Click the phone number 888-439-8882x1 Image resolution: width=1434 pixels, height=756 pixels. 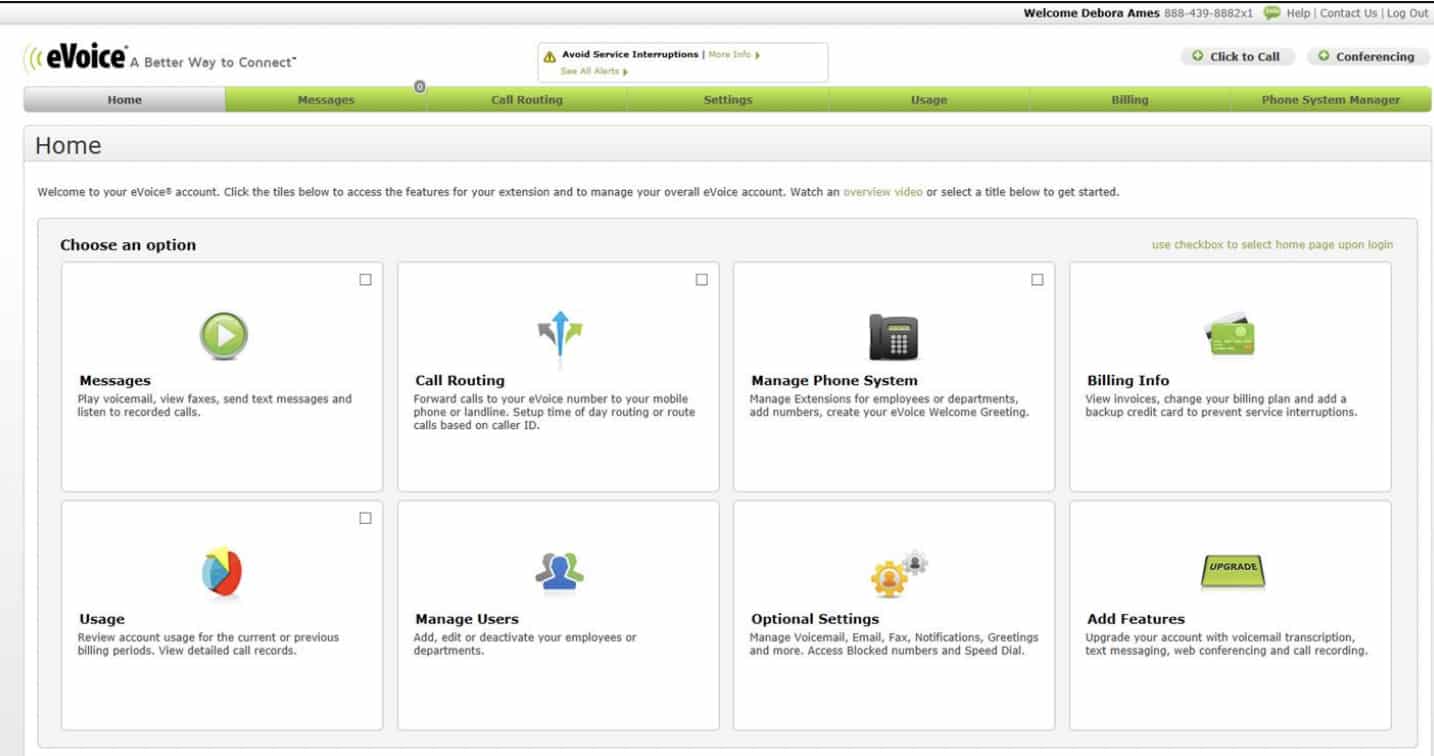[x=1209, y=13]
